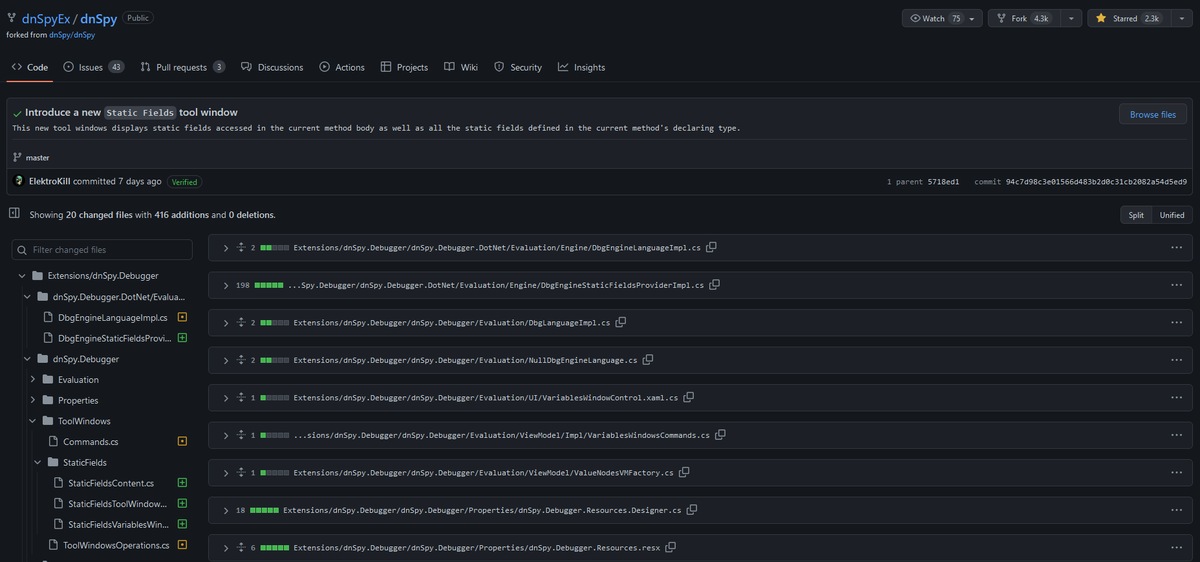
Task: Collapse the ToolWindows folder in tree
Action: [33, 421]
